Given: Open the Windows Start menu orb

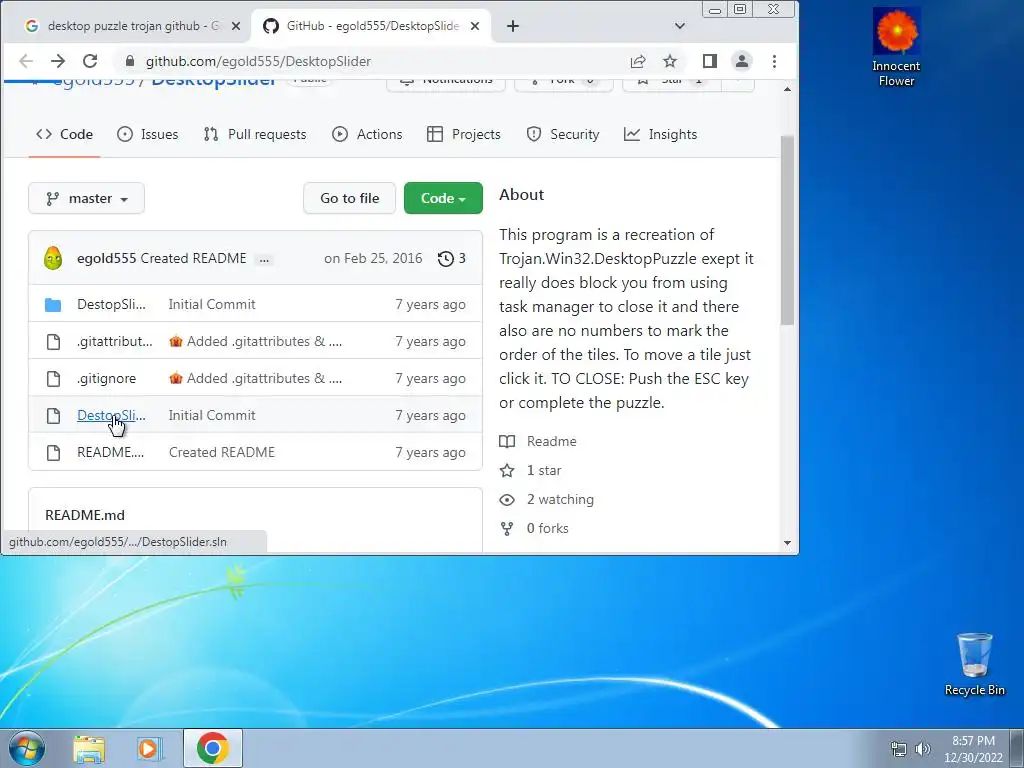Looking at the screenshot, I should 27,748.
